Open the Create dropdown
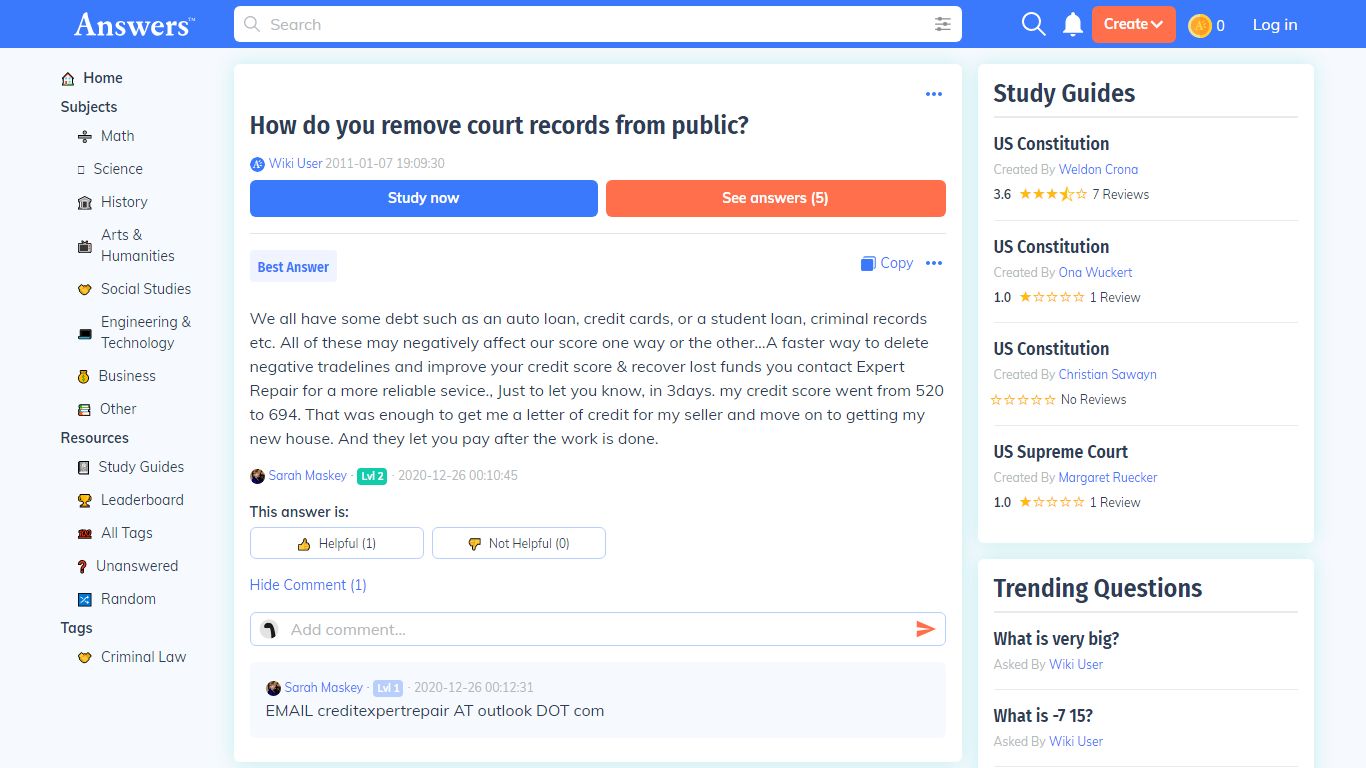The width and height of the screenshot is (1366, 768). point(1133,24)
